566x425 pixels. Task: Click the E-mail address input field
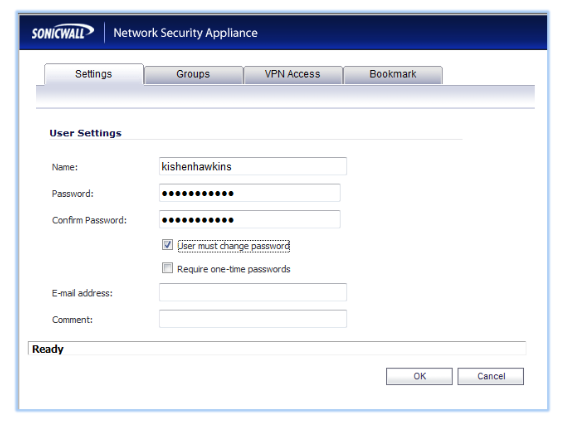[253, 292]
